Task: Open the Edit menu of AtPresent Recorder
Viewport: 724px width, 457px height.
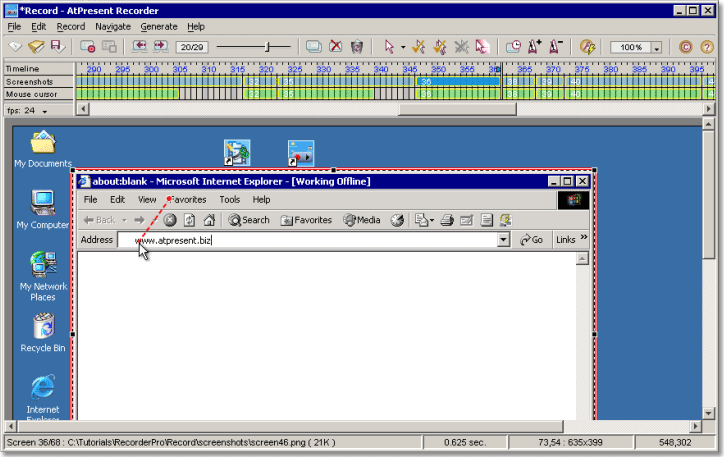Action: pyautogui.click(x=38, y=27)
